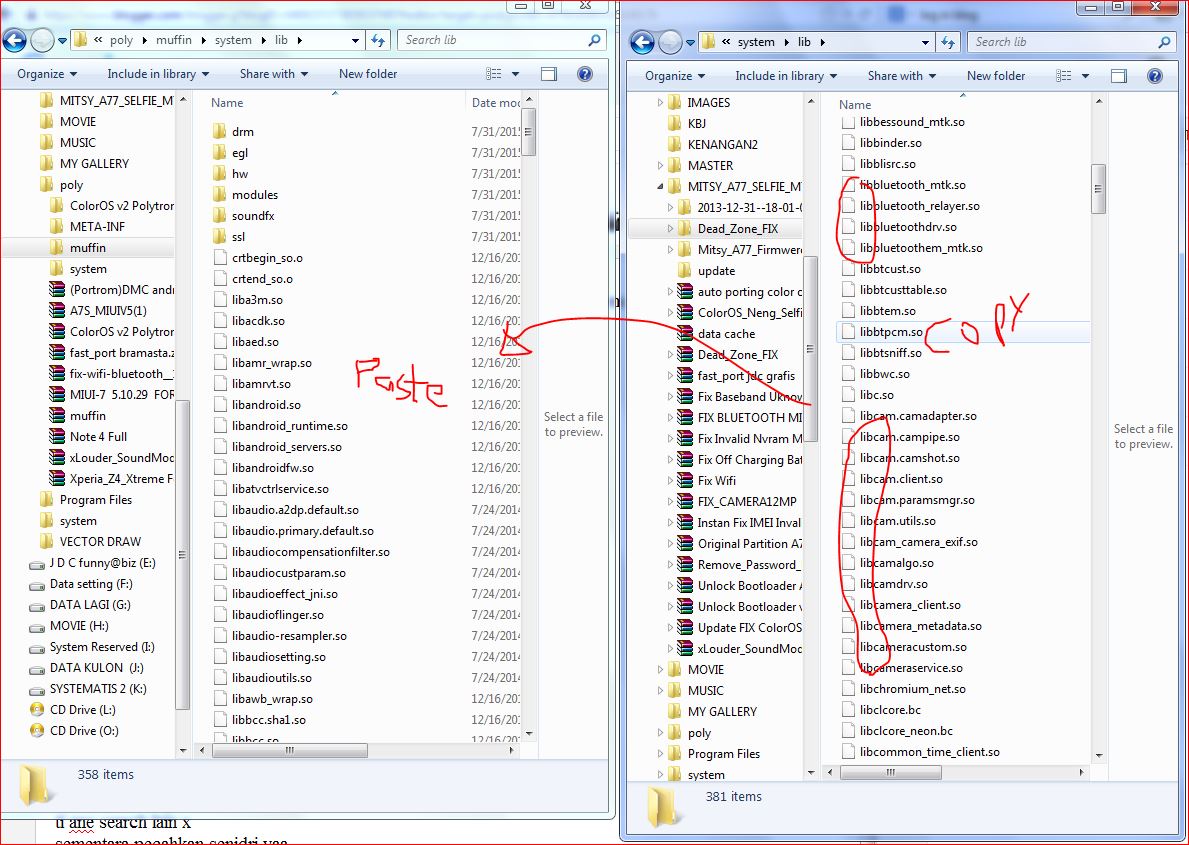
Task: Click Name column header in left window
Action: click(227, 102)
